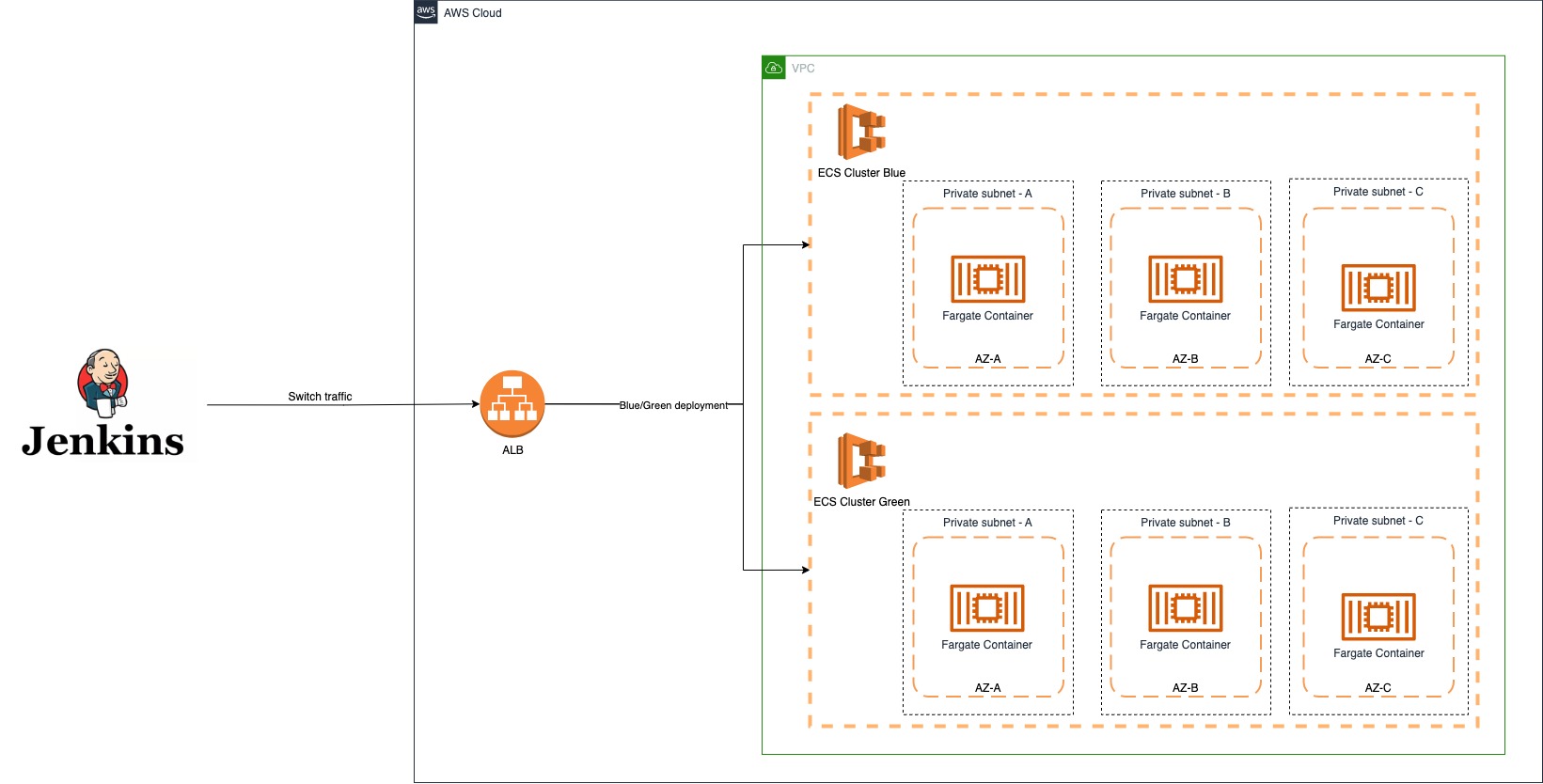
Task: Click "Fargate Container" text in Blue subnet A
Action: (987, 316)
